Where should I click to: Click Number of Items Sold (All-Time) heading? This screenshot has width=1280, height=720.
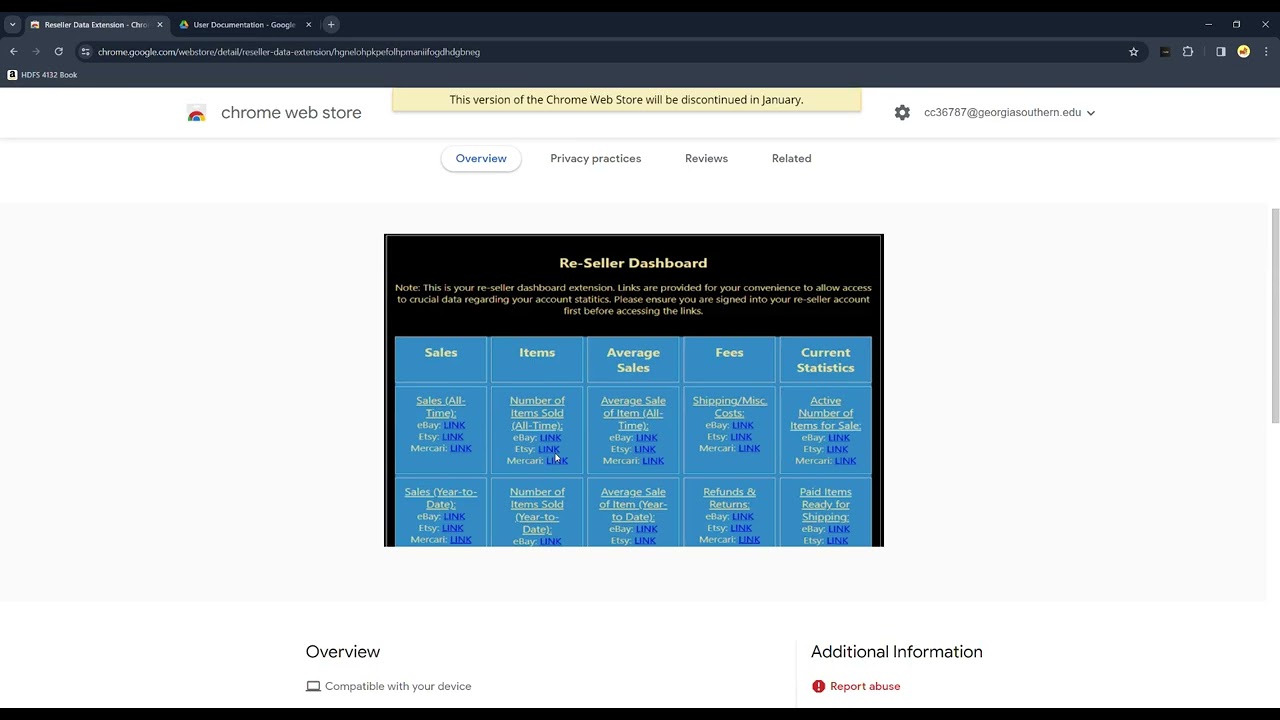[x=537, y=413]
